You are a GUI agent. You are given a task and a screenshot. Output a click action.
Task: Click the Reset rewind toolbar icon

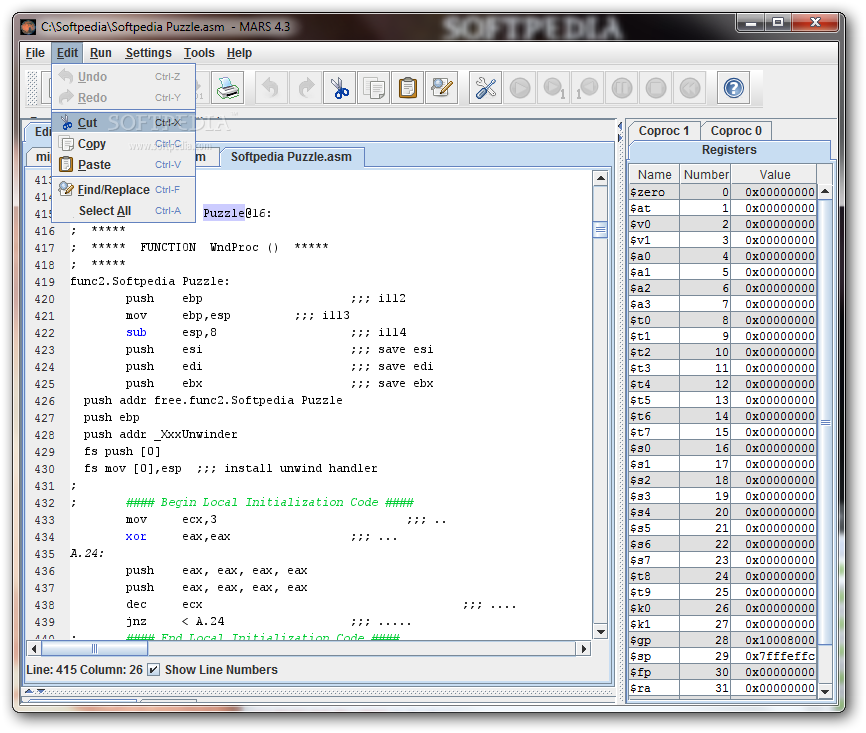pos(690,88)
